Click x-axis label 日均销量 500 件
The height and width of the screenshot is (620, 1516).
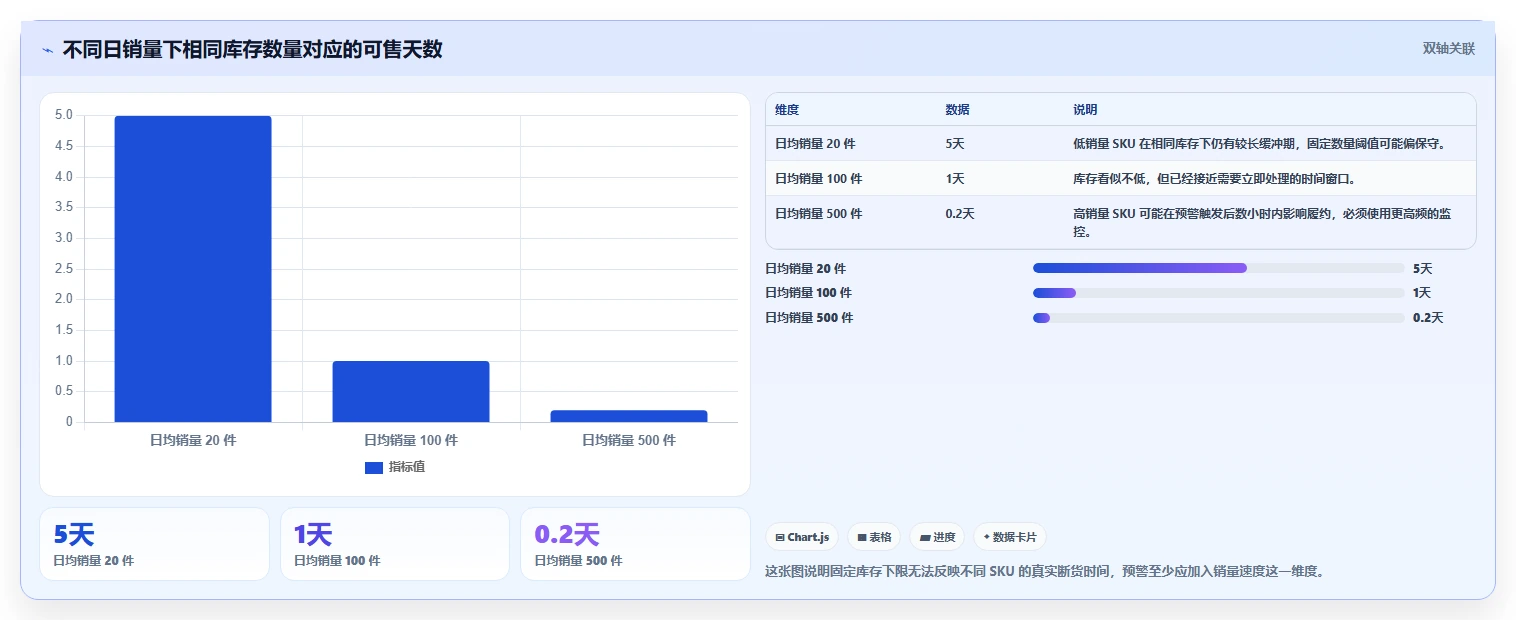(x=629, y=440)
